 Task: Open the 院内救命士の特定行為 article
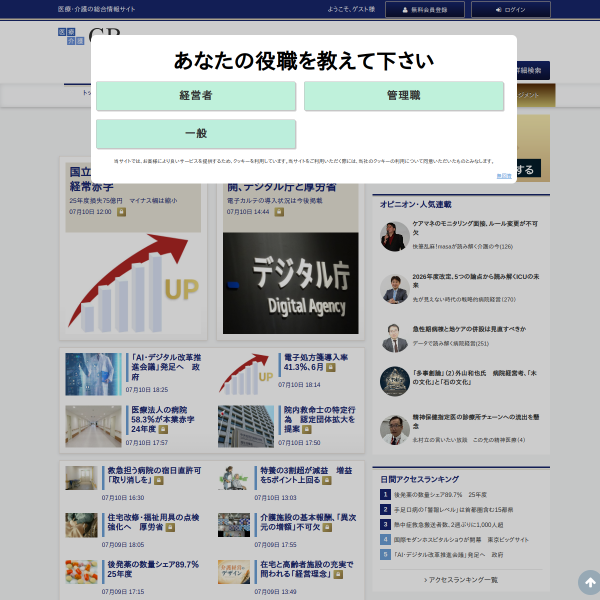(320, 420)
